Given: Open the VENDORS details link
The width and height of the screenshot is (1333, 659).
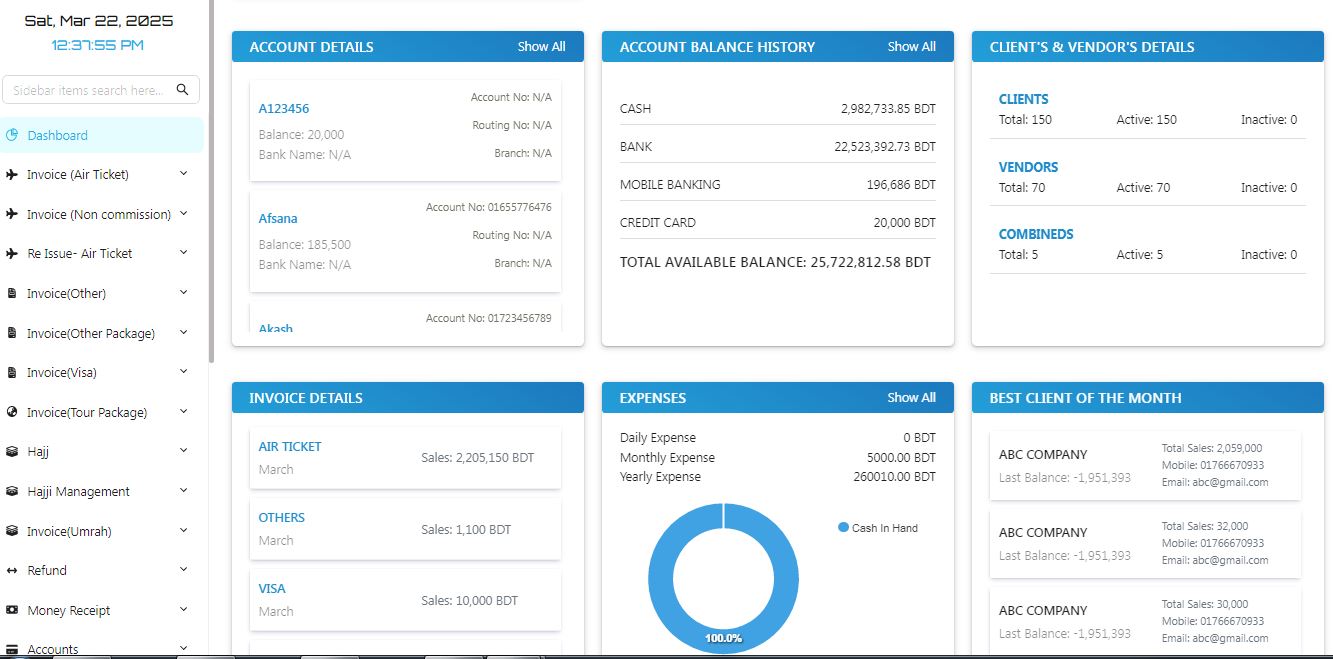Looking at the screenshot, I should coord(1028,167).
